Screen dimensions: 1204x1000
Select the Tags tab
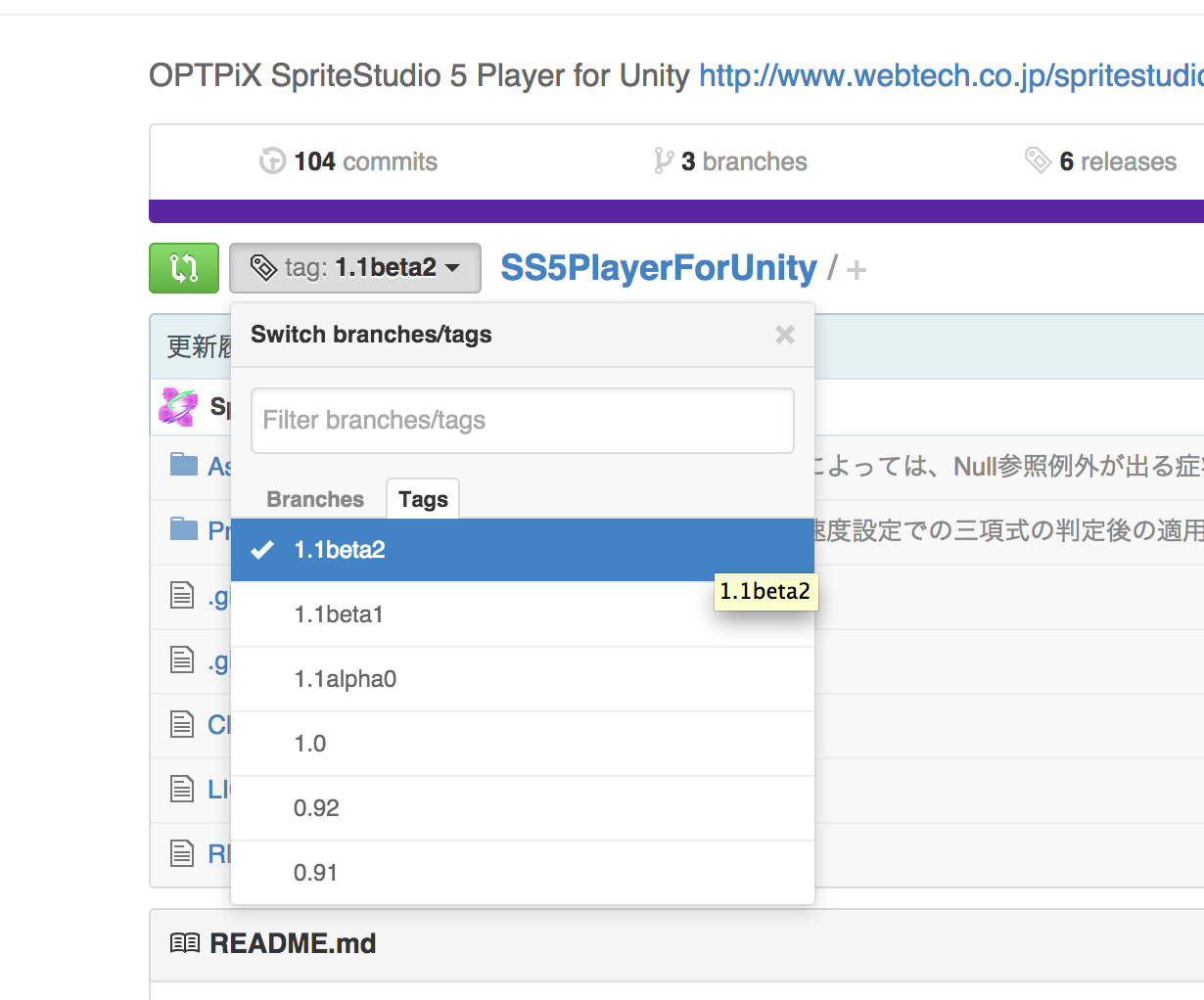pyautogui.click(x=423, y=499)
